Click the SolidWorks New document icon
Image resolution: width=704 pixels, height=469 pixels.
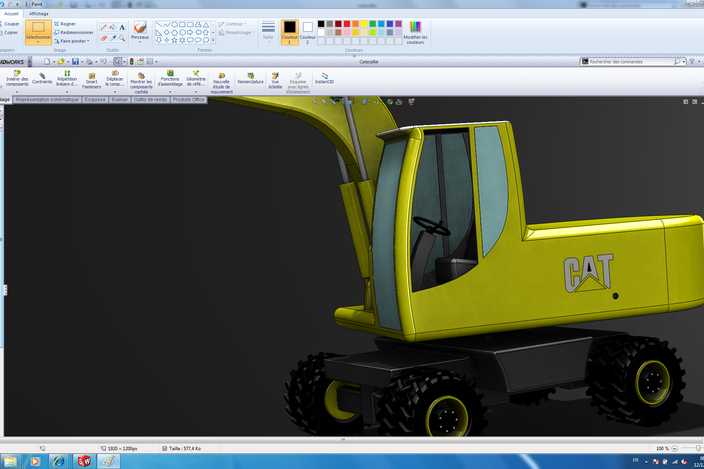tap(47, 61)
